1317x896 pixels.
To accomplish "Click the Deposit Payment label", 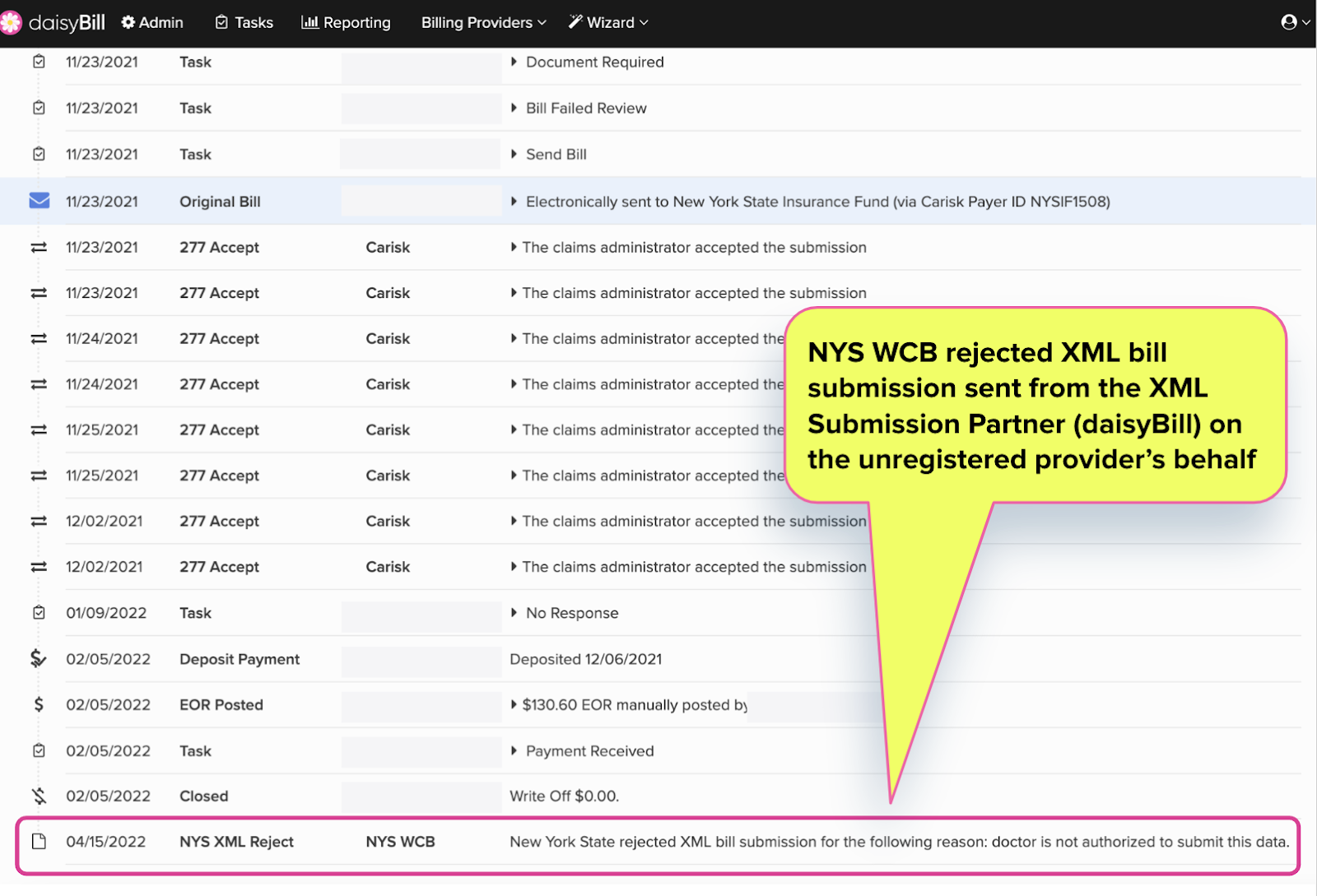I will pos(240,659).
